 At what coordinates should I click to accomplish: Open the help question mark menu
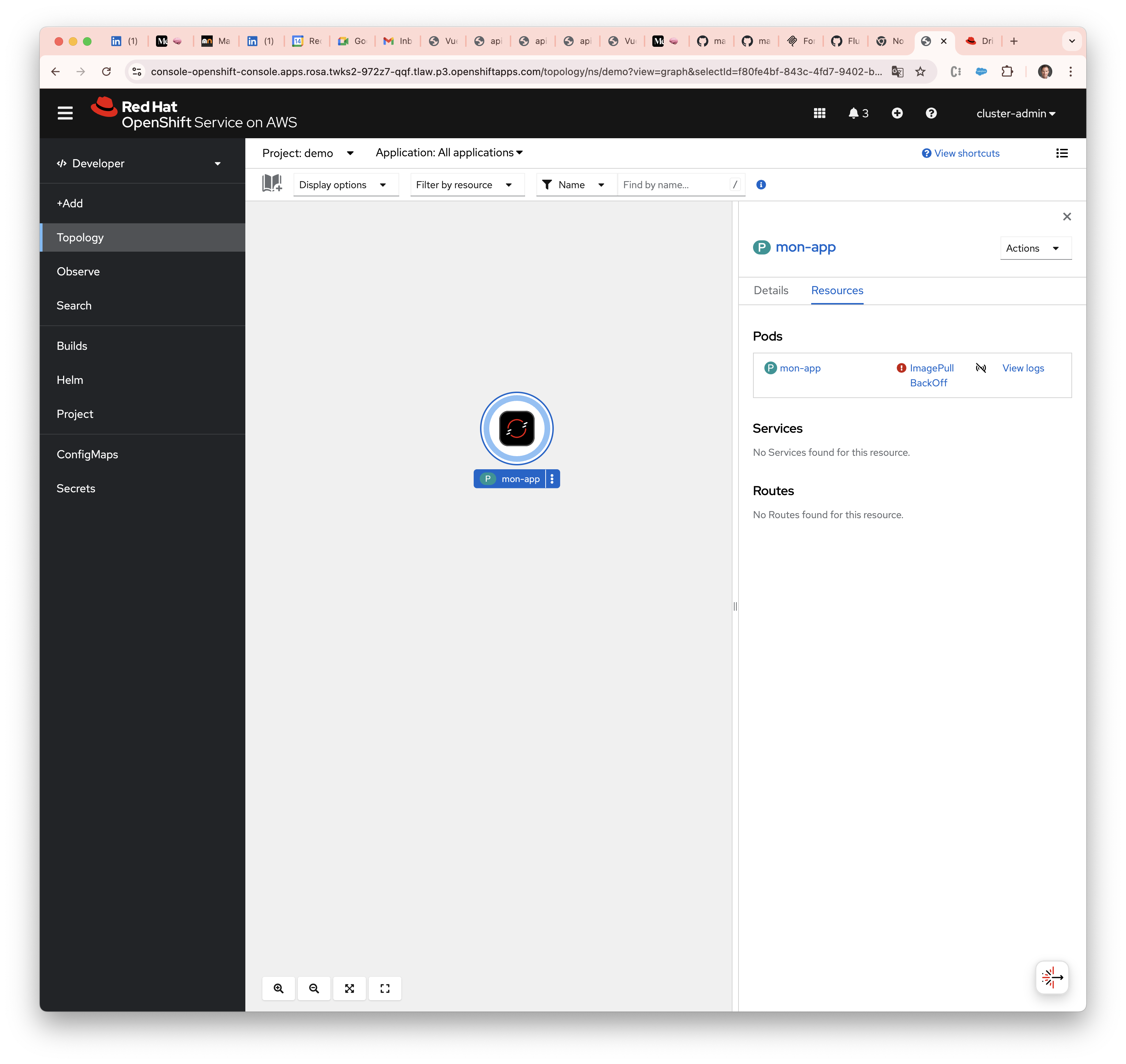pyautogui.click(x=931, y=113)
